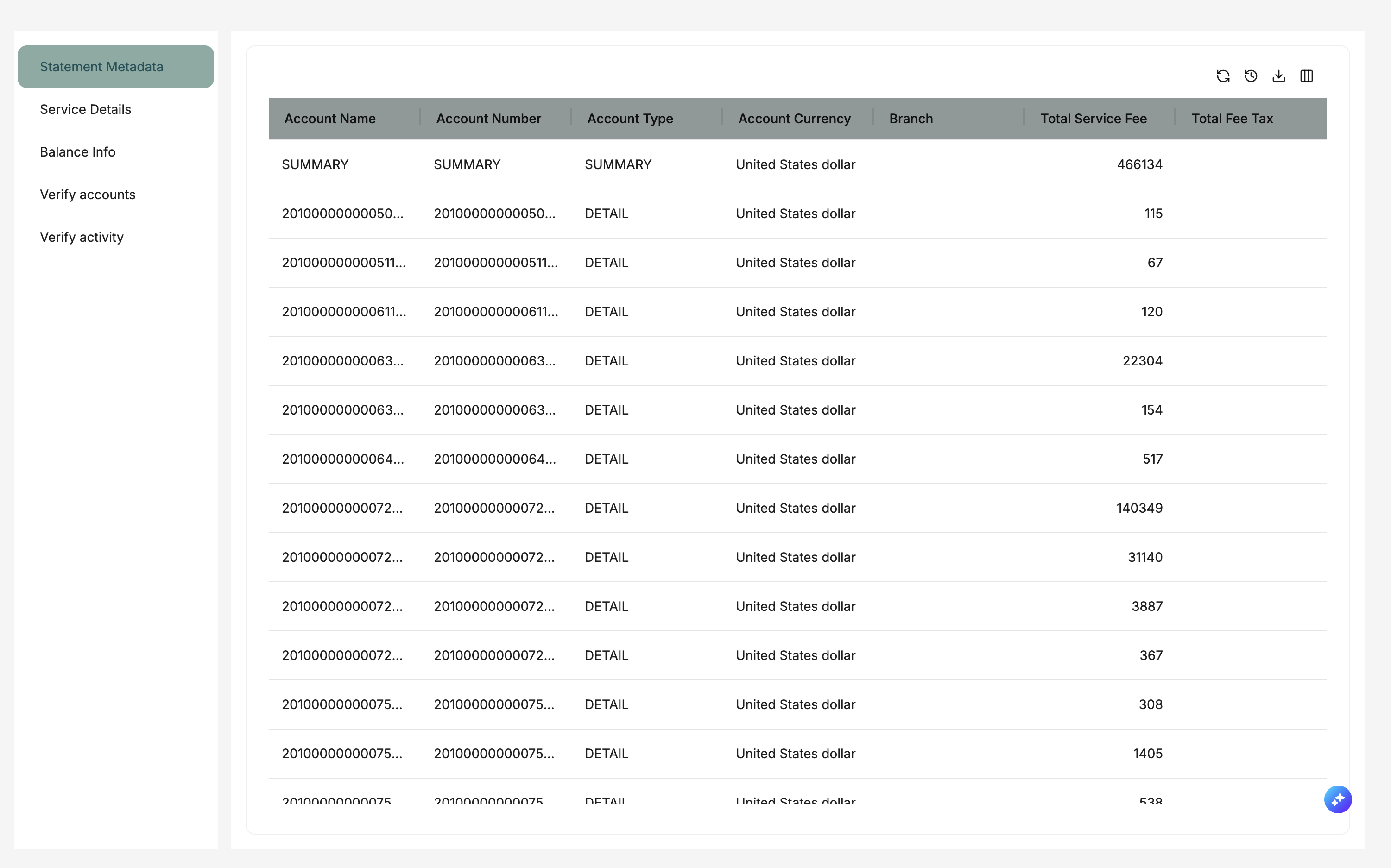The image size is (1391, 868).
Task: Sort by Account Type header
Action: point(629,119)
